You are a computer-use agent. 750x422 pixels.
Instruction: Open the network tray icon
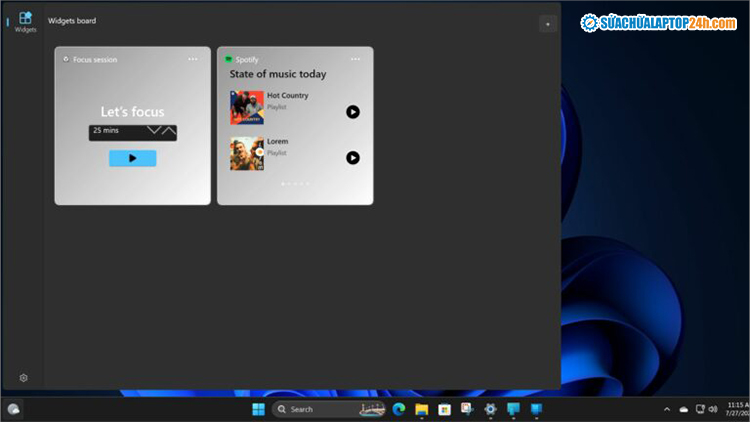(x=700, y=409)
